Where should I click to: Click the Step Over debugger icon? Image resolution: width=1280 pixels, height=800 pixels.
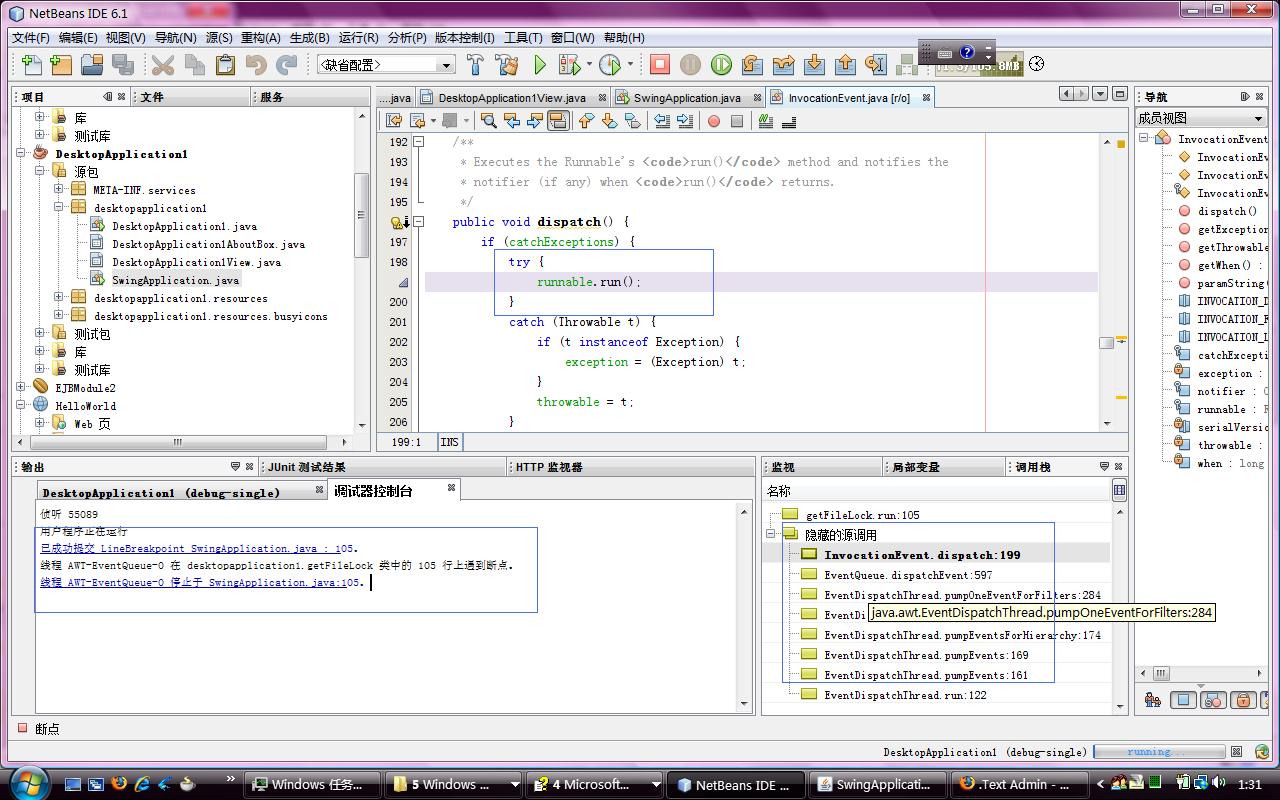click(x=752, y=65)
